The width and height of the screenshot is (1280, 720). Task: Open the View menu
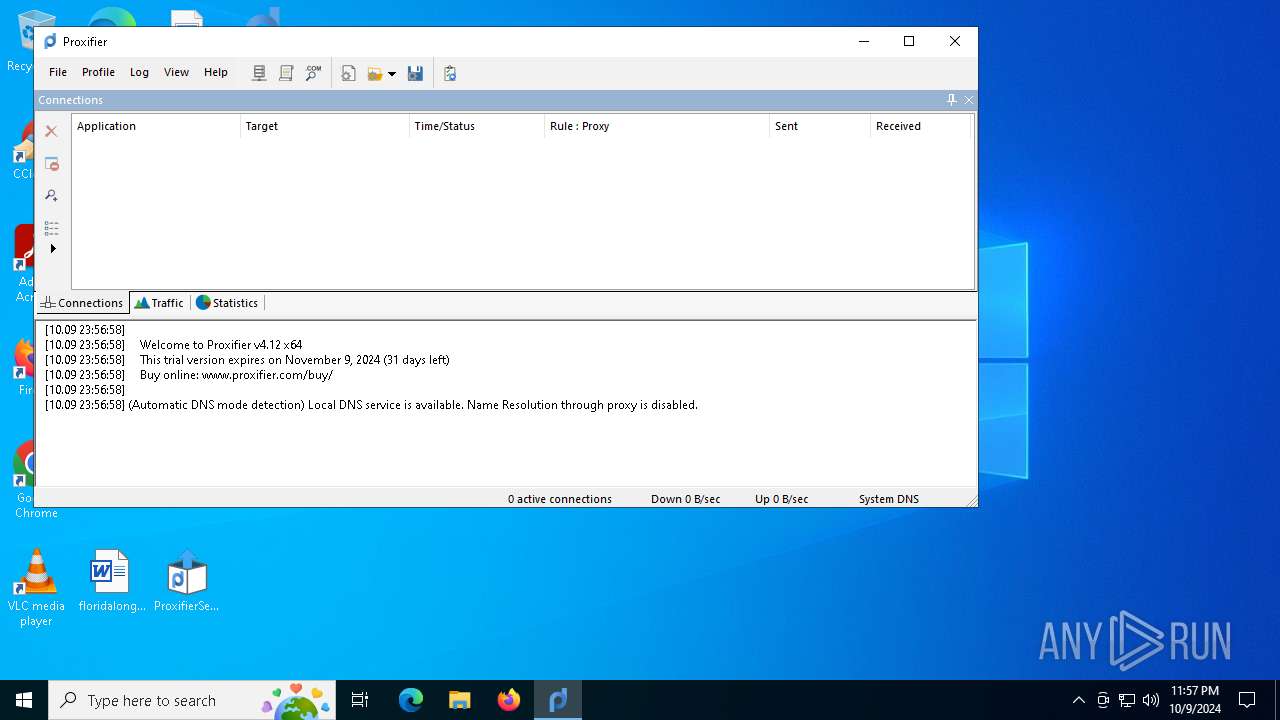click(176, 72)
